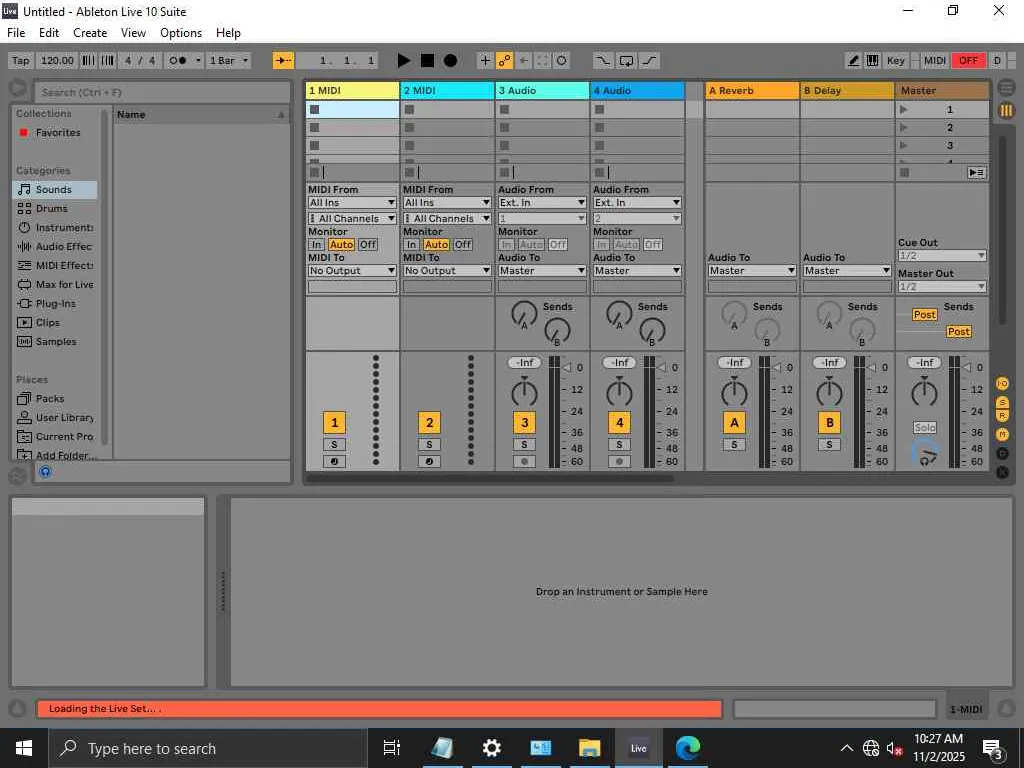The width and height of the screenshot is (1024, 768).
Task: Open track 1 MIDI From All Ins dropdown
Action: point(352,203)
